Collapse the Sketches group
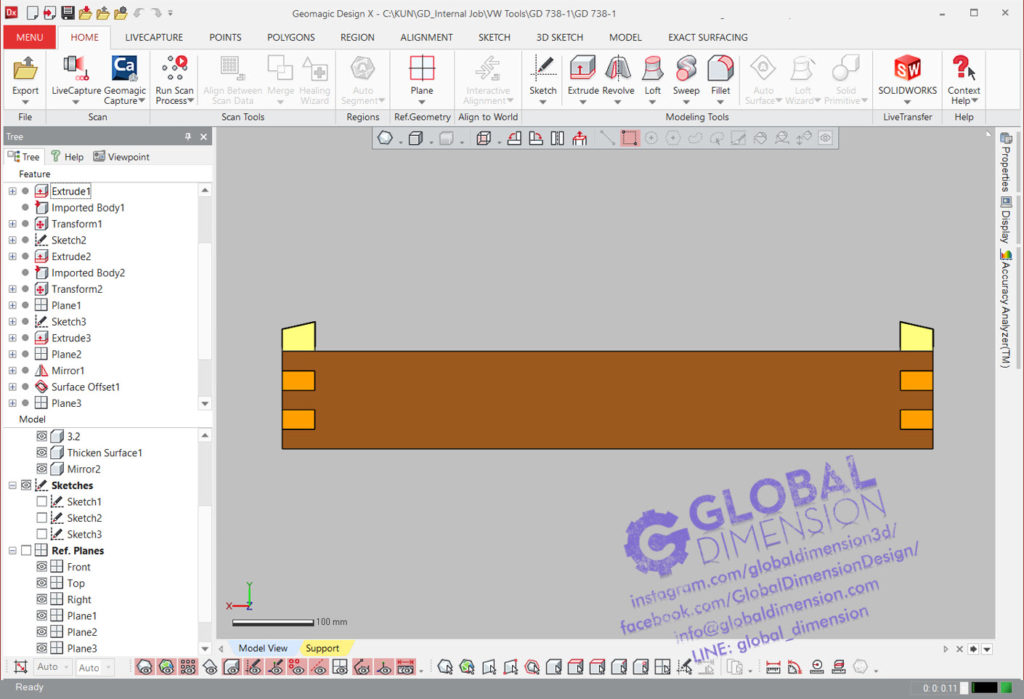Viewport: 1024px width, 699px height. 12,485
